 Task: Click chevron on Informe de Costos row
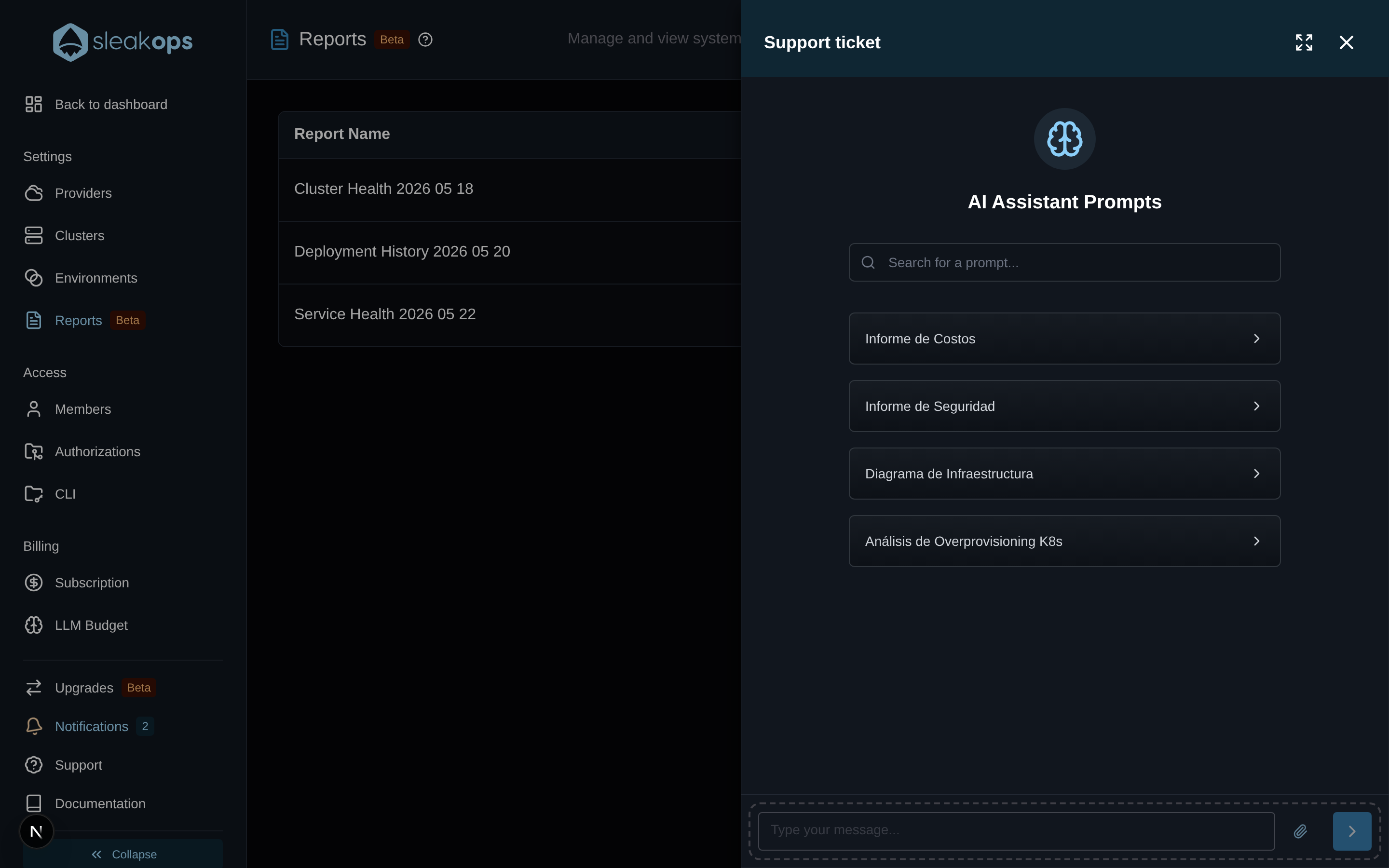1257,339
